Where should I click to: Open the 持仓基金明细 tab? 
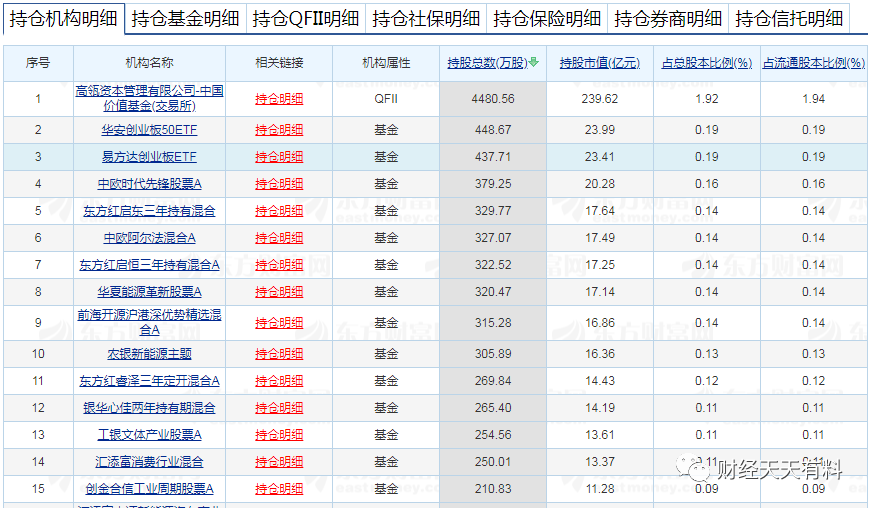click(x=185, y=19)
